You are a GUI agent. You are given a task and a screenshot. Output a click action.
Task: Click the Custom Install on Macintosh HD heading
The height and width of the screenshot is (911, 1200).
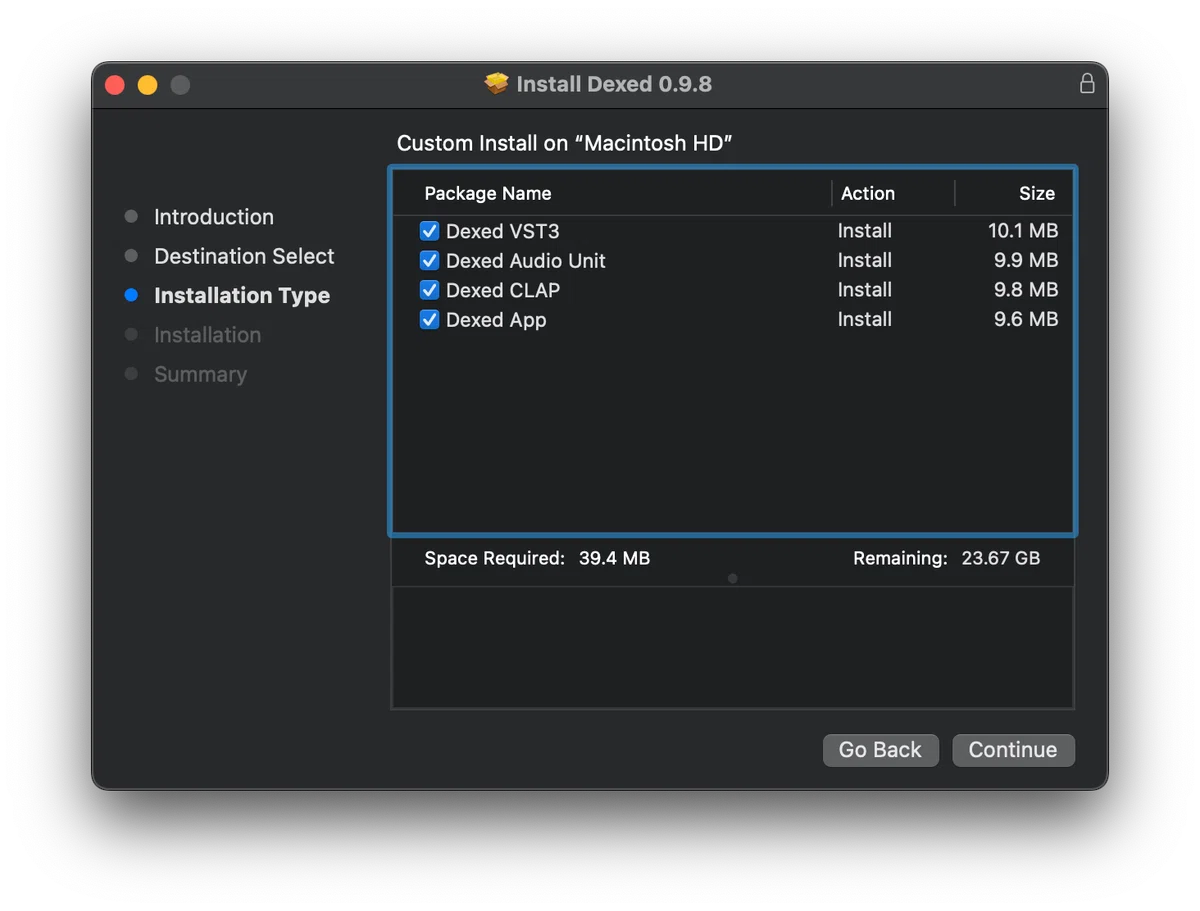click(565, 143)
